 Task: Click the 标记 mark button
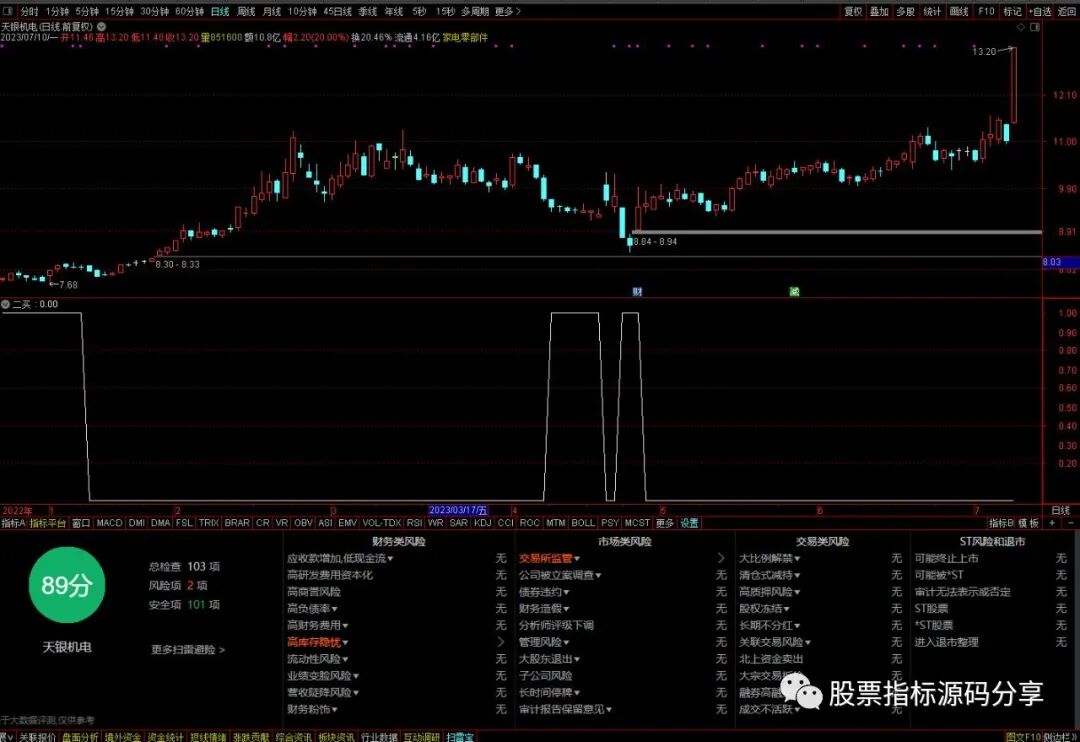[1012, 11]
